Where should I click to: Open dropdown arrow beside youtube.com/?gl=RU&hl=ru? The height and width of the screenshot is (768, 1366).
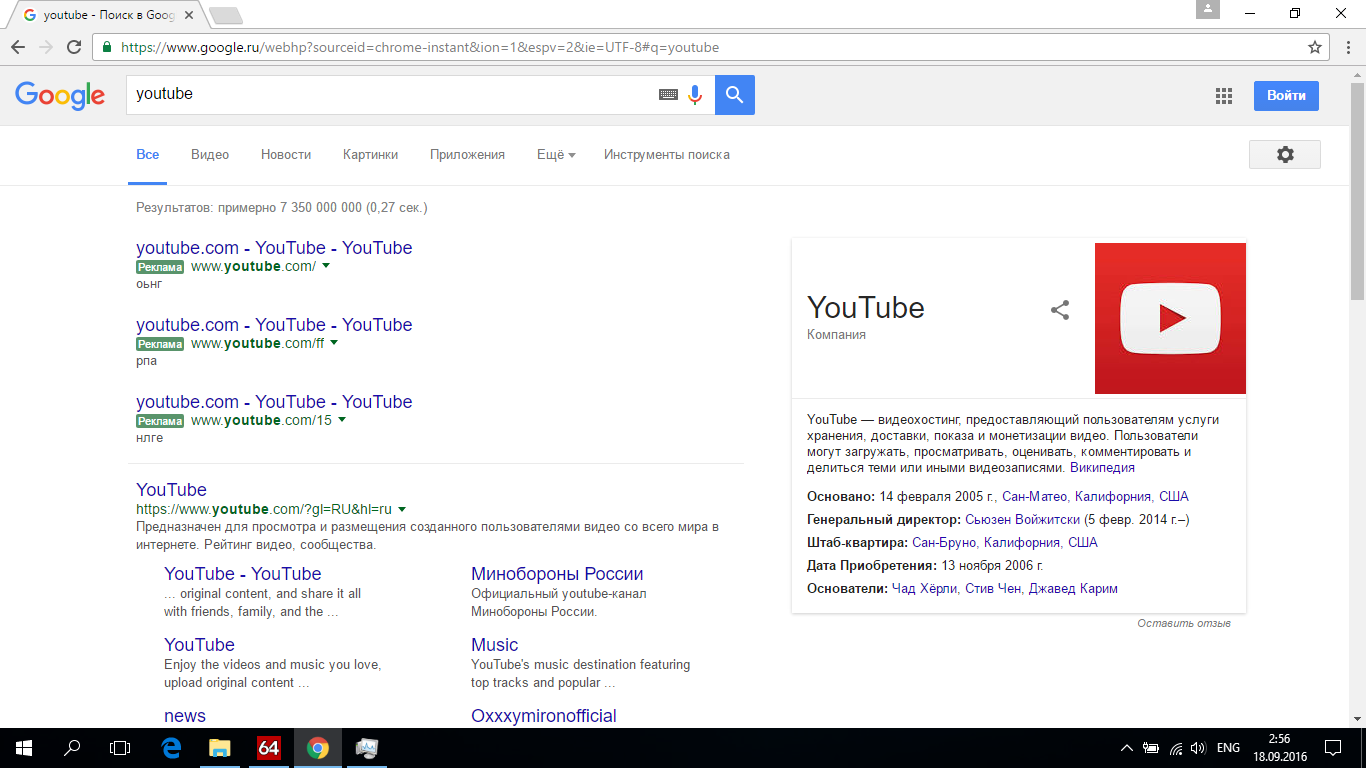tap(402, 509)
